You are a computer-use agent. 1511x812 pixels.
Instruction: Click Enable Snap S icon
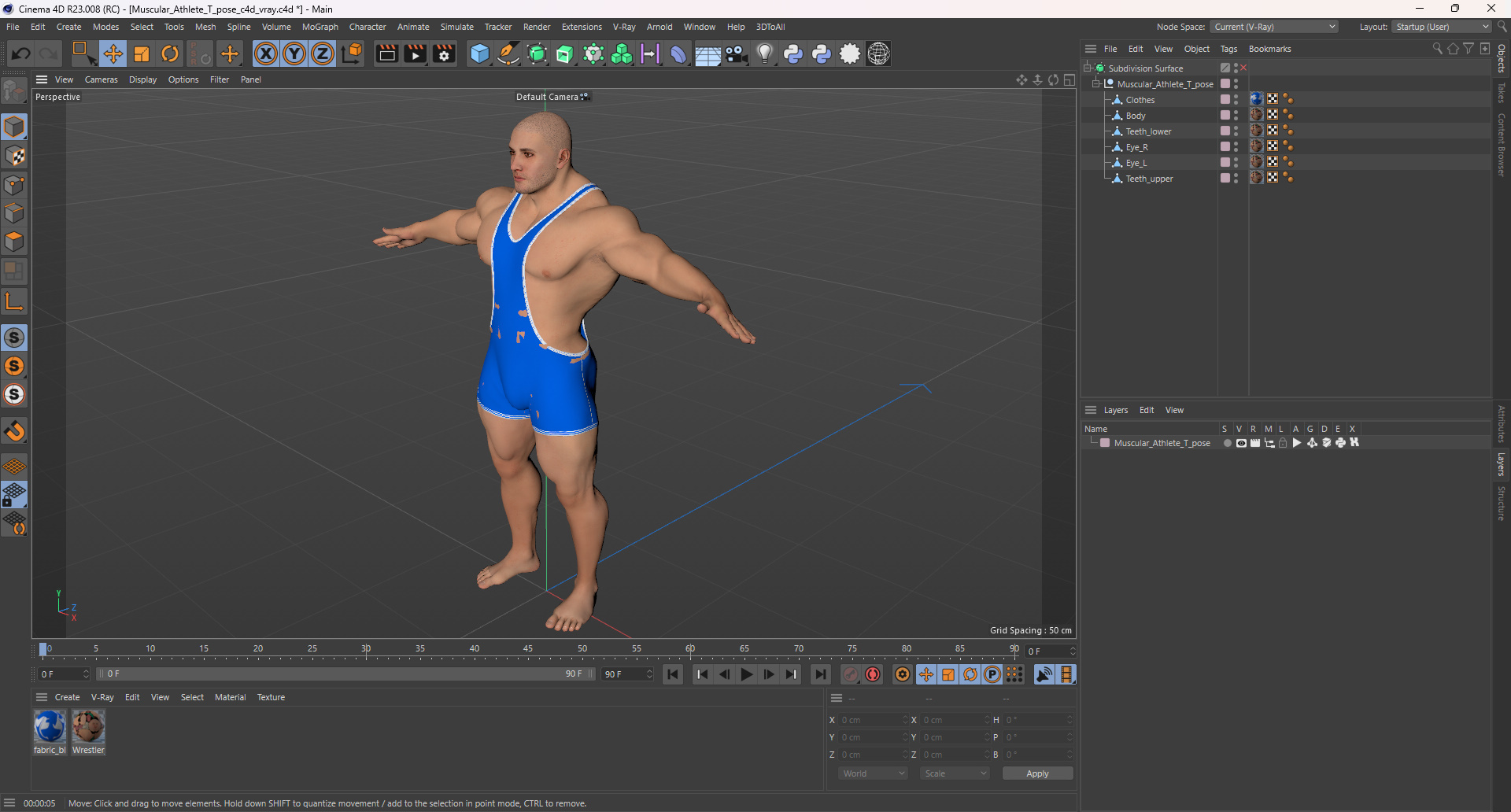tap(14, 338)
